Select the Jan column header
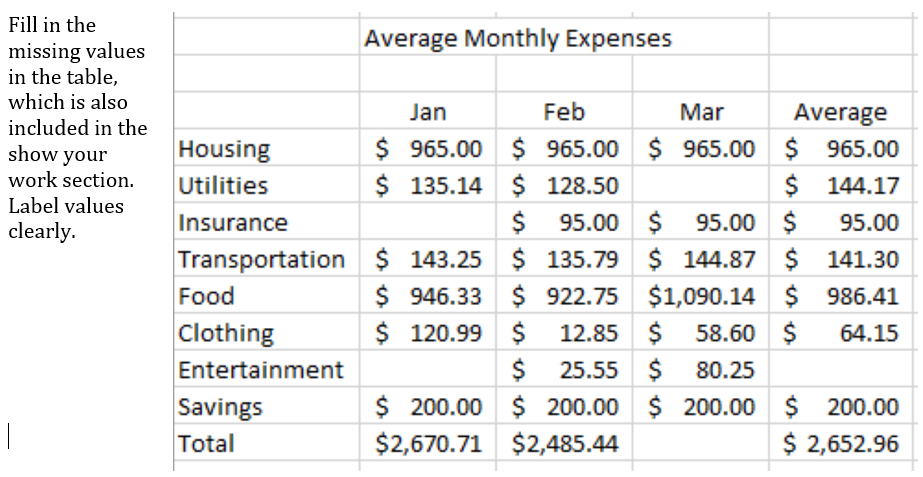The height and width of the screenshot is (477, 923). [428, 112]
